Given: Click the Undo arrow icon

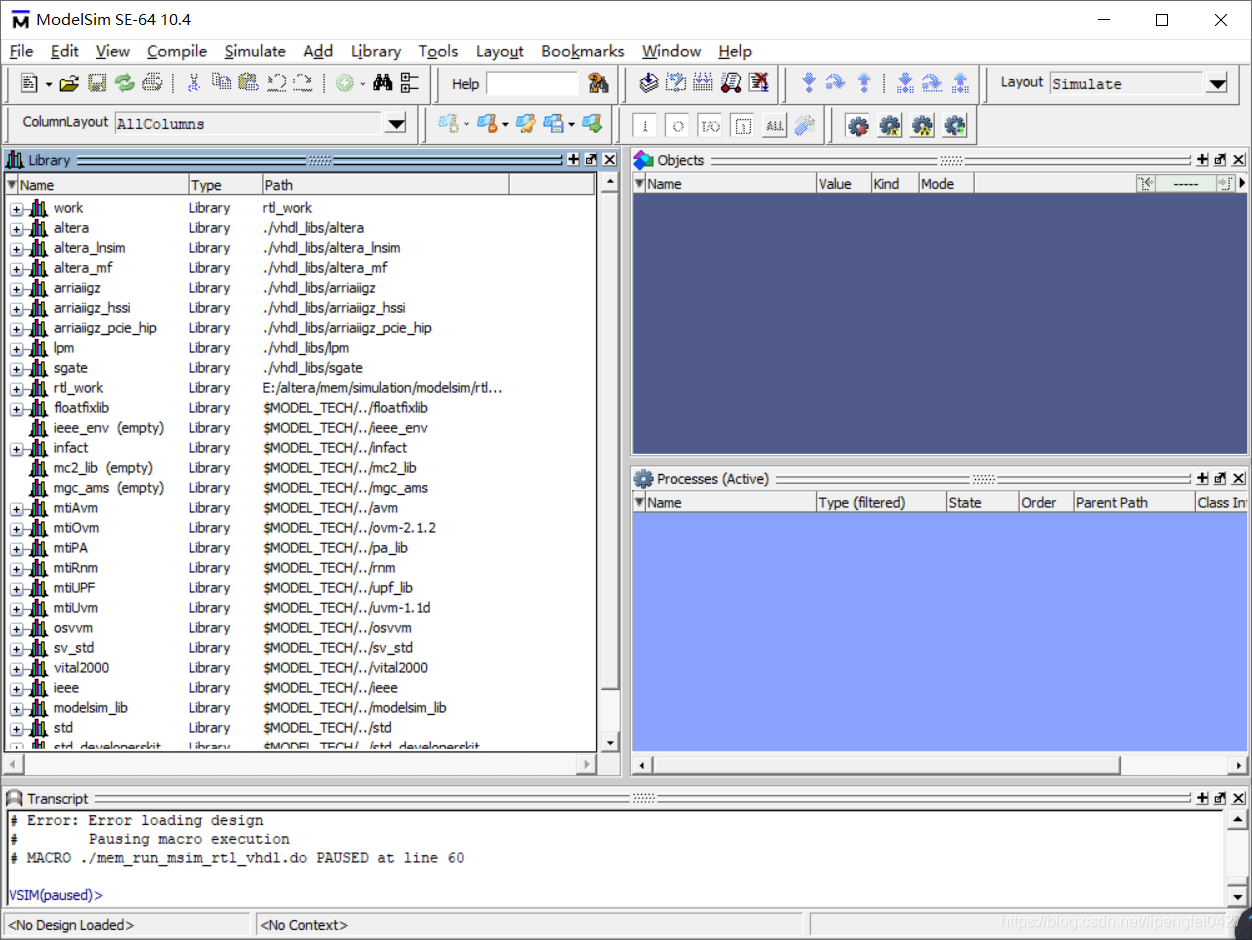Looking at the screenshot, I should 276,84.
